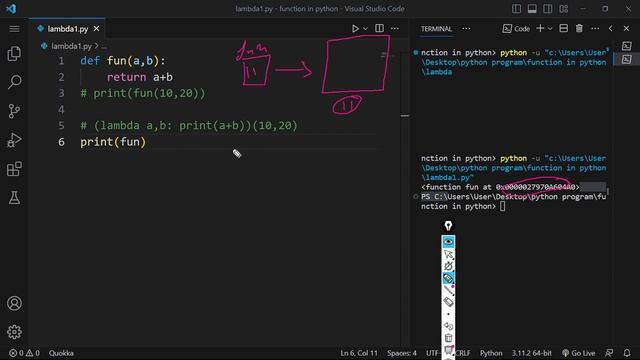This screenshot has width=640, height=360.
Task: Expand the new terminal launch profile dropdown
Action: point(550,29)
